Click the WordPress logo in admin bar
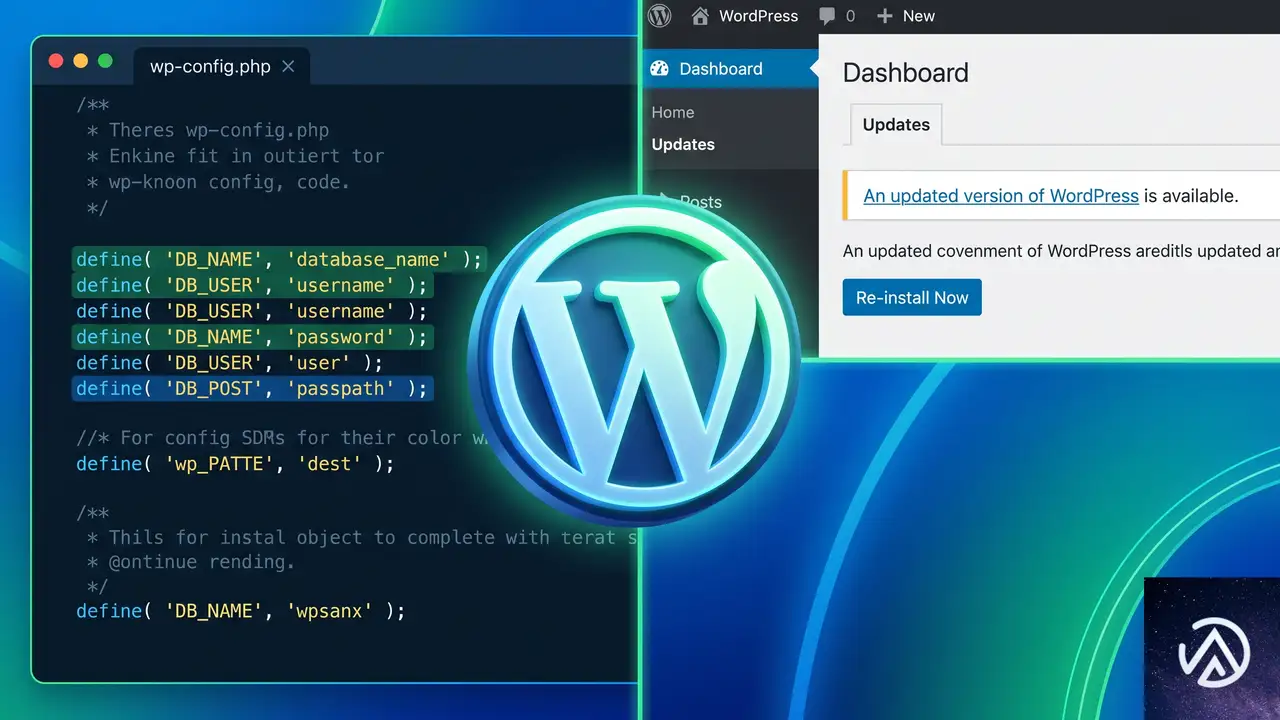The image size is (1280, 720). point(659,16)
